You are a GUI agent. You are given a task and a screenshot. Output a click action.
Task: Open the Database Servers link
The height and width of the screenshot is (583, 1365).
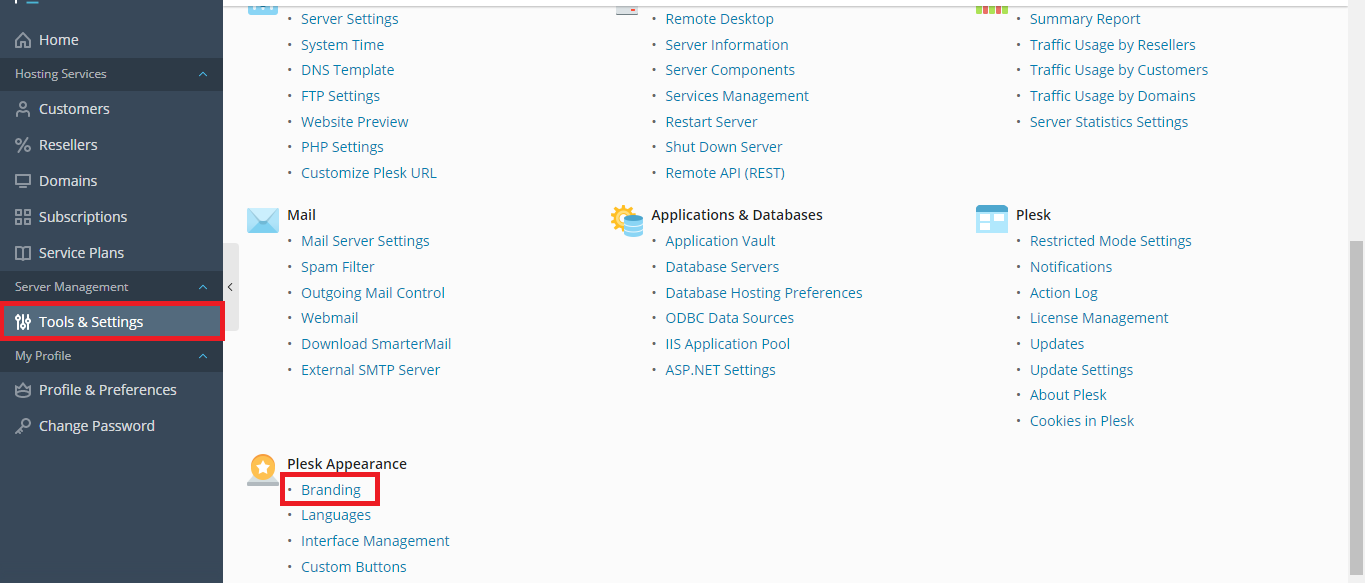pyautogui.click(x=722, y=267)
